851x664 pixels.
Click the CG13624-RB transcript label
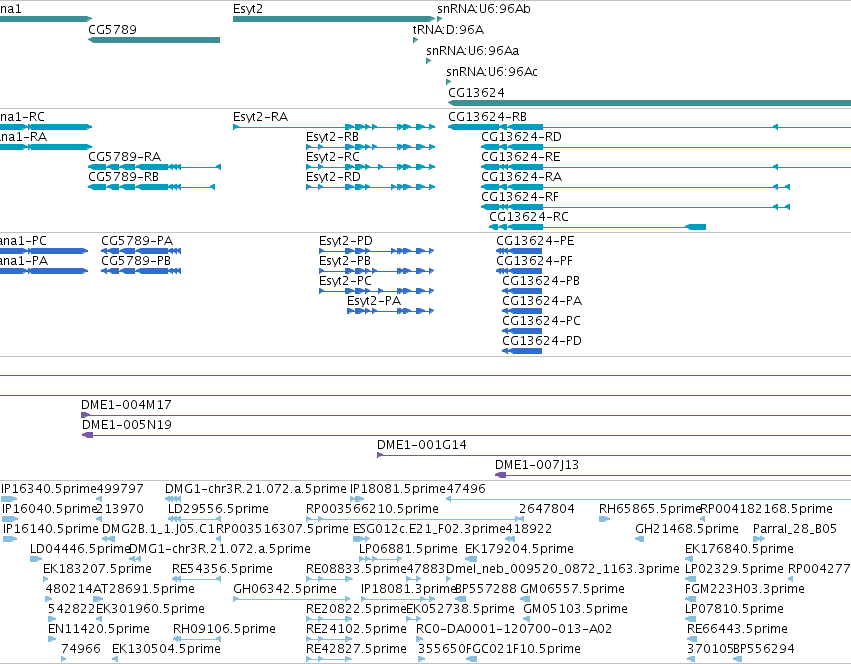point(487,117)
